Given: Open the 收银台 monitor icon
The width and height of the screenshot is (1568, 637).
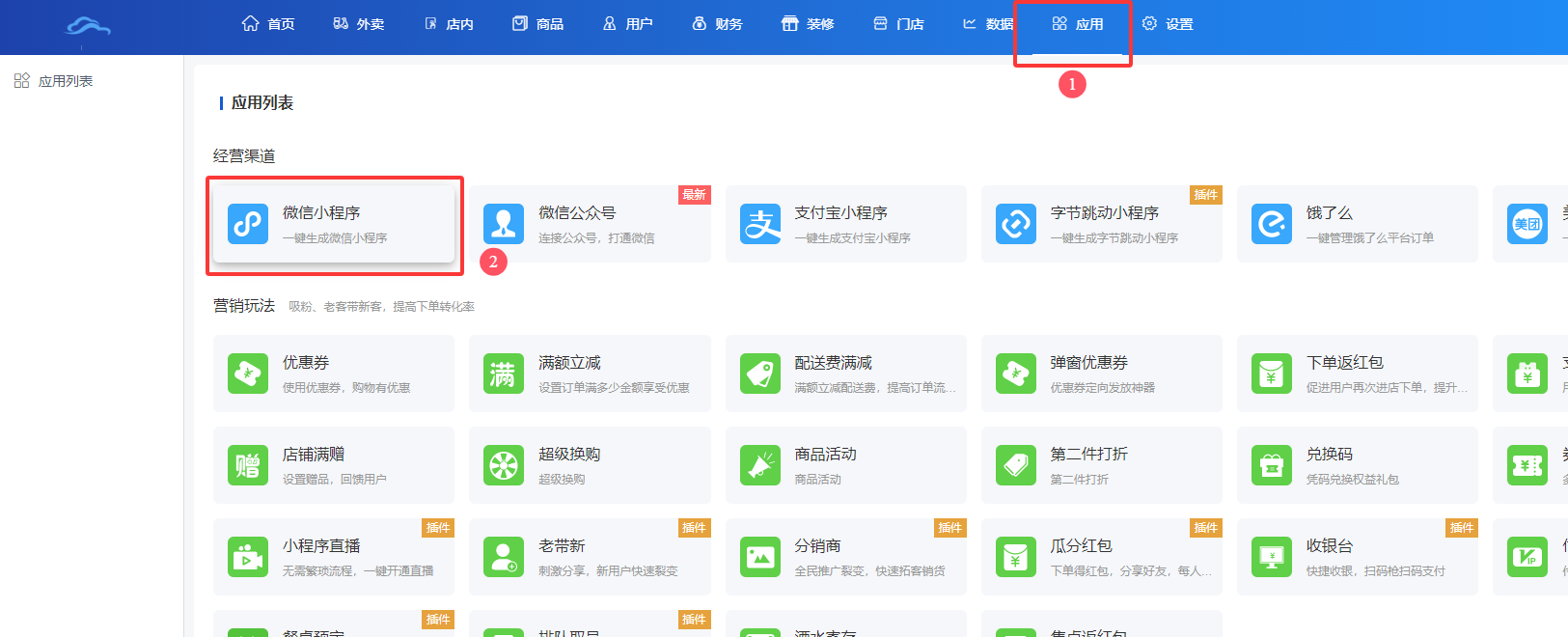Looking at the screenshot, I should [1272, 557].
